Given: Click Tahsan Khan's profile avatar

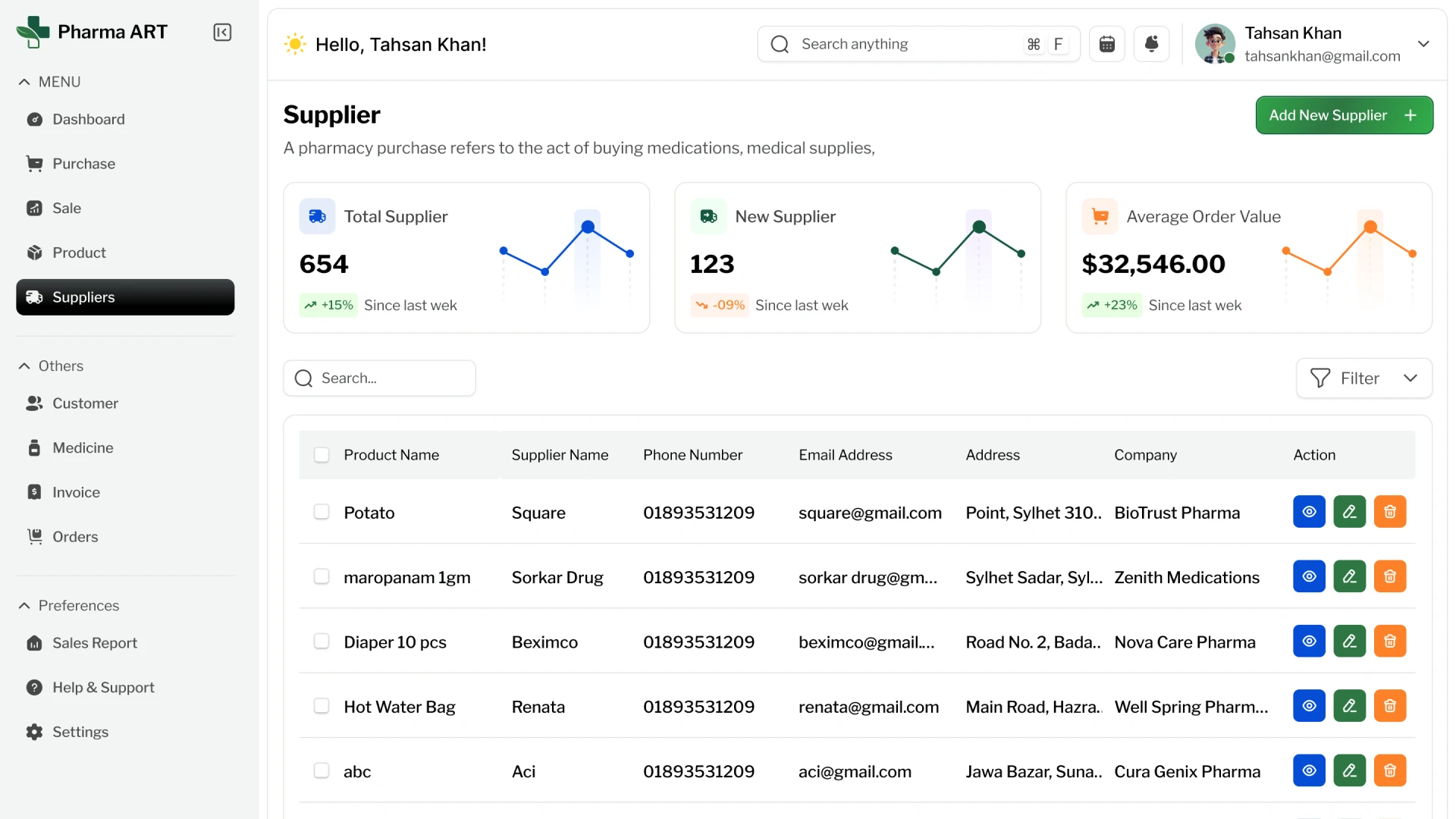Looking at the screenshot, I should click(1214, 44).
